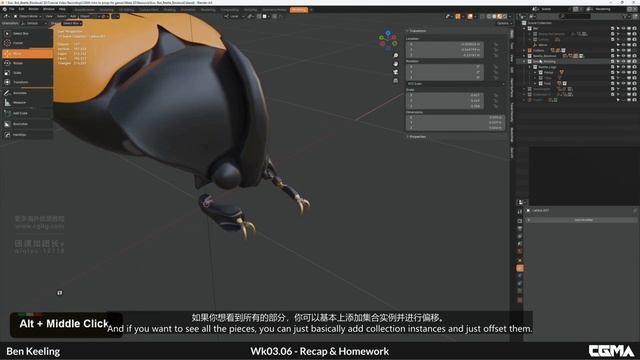This screenshot has height=360, width=640.
Task: Open the viewport Options dropdown
Action: click(504, 23)
